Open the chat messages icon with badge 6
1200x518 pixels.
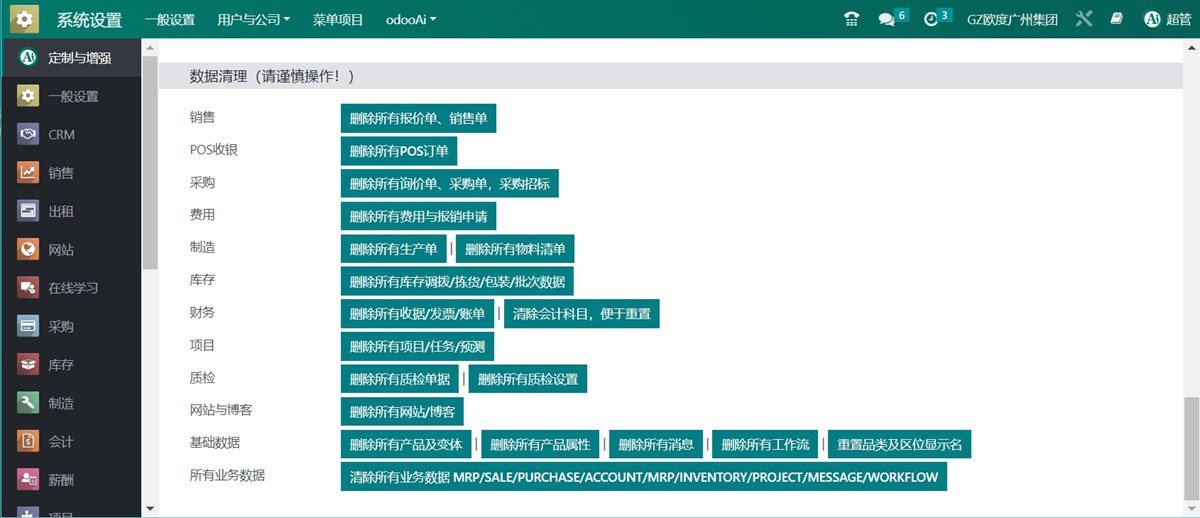[887, 19]
